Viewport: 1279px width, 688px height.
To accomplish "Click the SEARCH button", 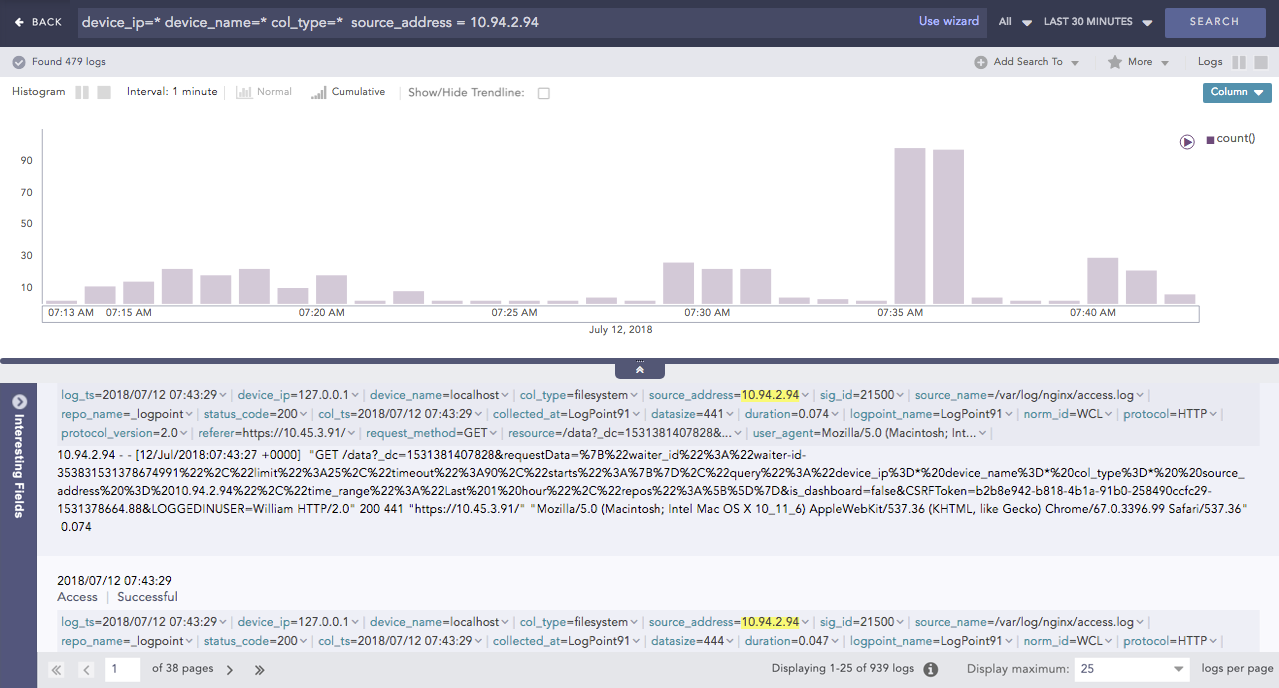I will (1214, 22).
